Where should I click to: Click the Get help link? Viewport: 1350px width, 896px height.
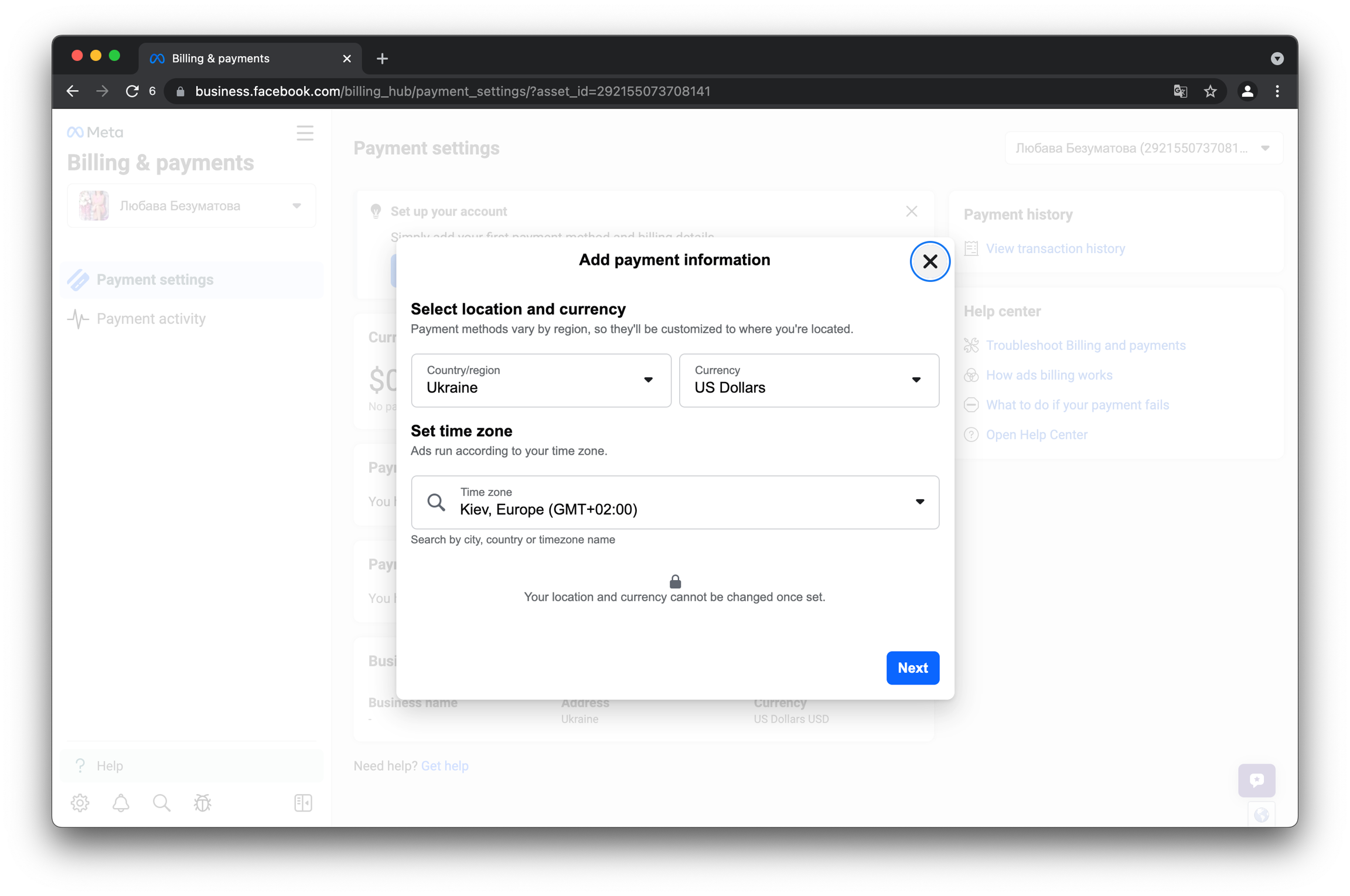tap(445, 766)
